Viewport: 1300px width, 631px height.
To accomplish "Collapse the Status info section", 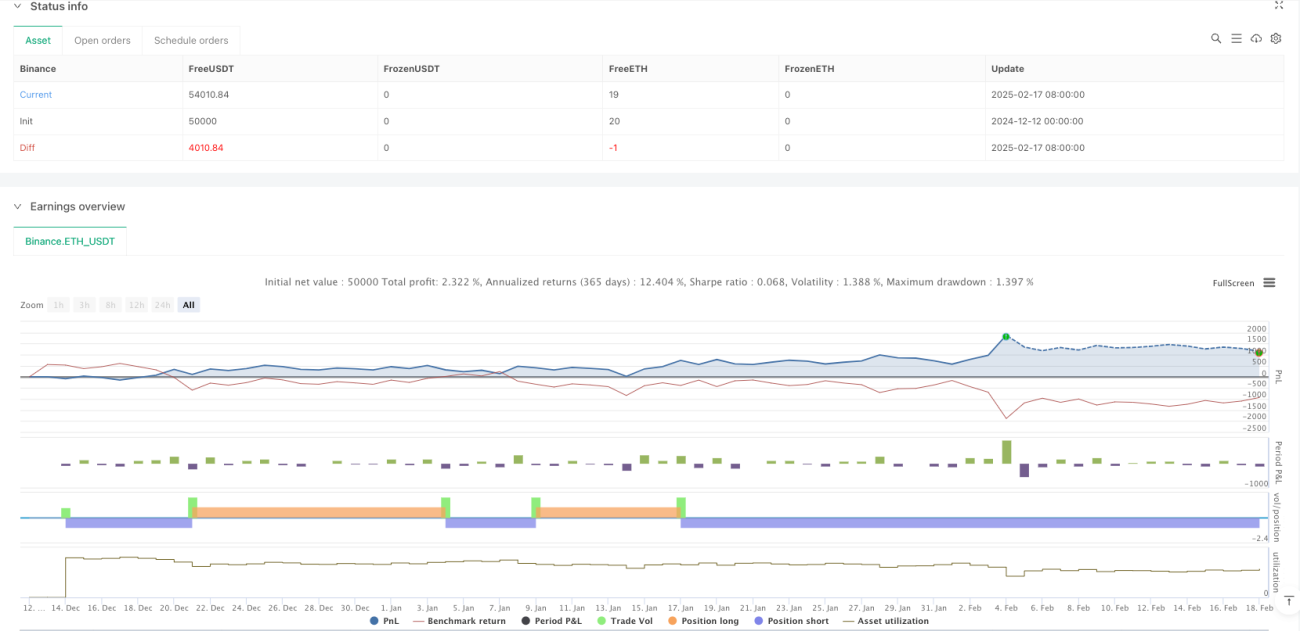I will pos(16,6).
